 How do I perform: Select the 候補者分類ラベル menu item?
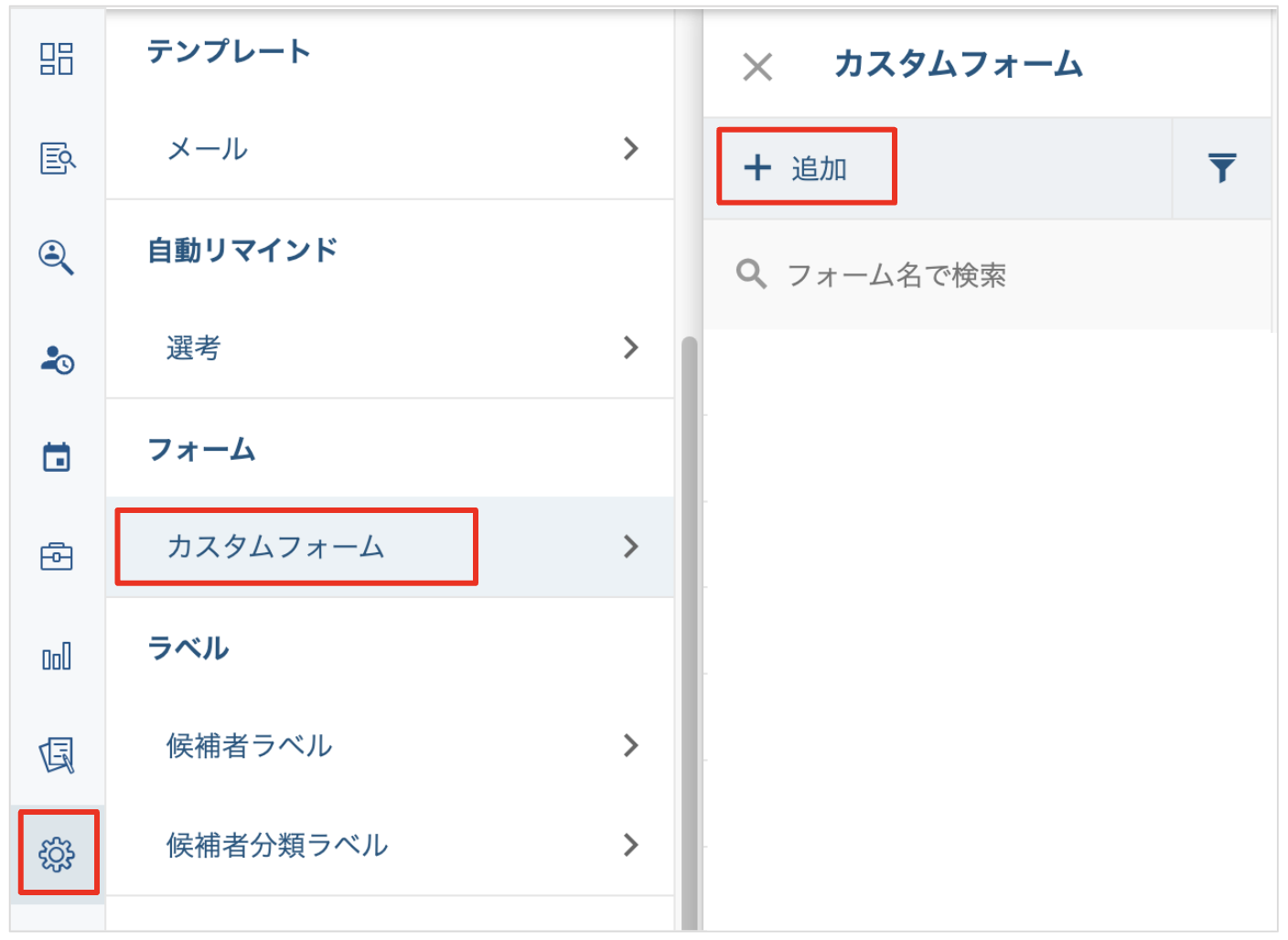(x=277, y=845)
